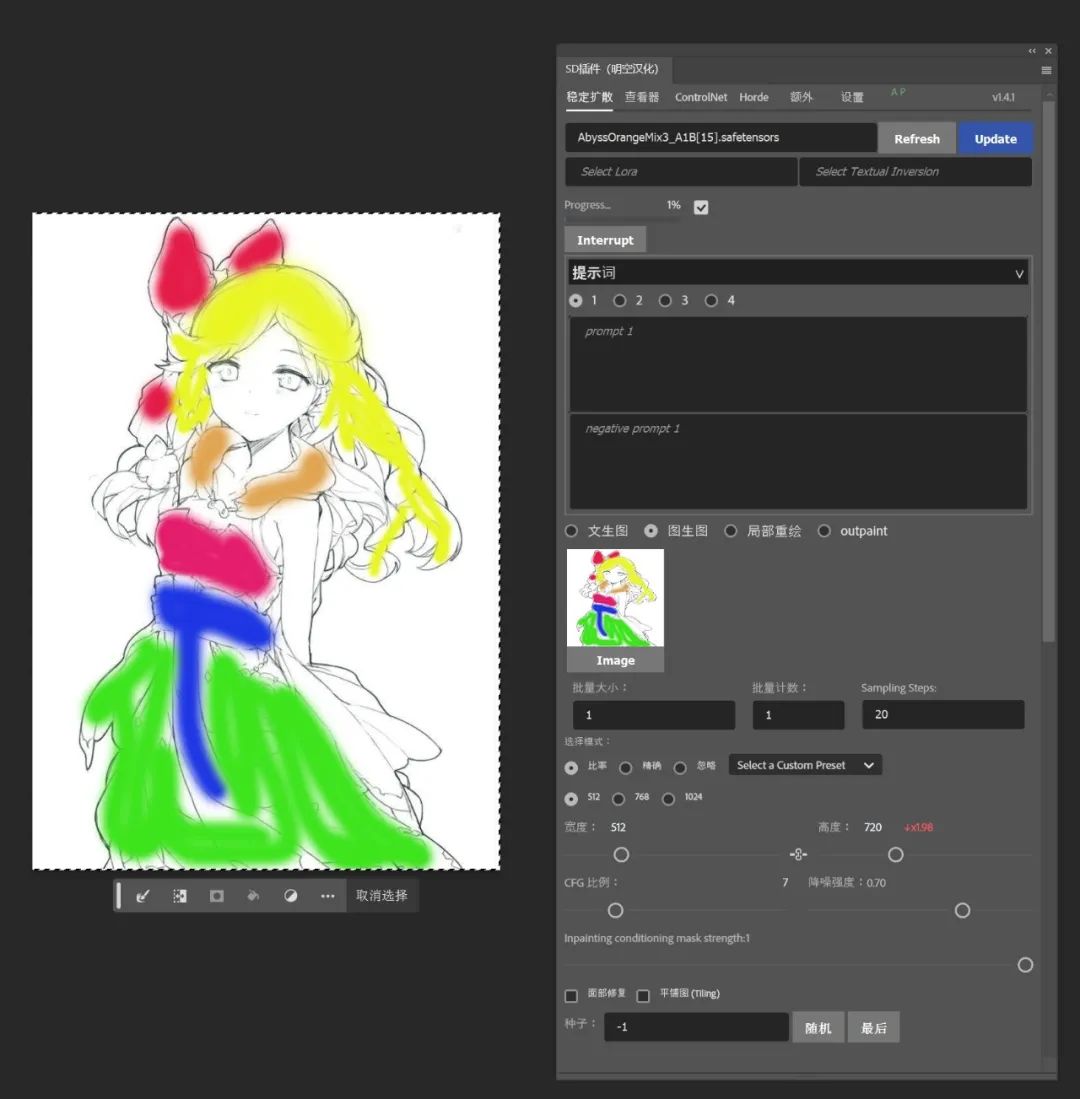
Task: Click the CFG 比例 slider handle
Action: (x=615, y=910)
